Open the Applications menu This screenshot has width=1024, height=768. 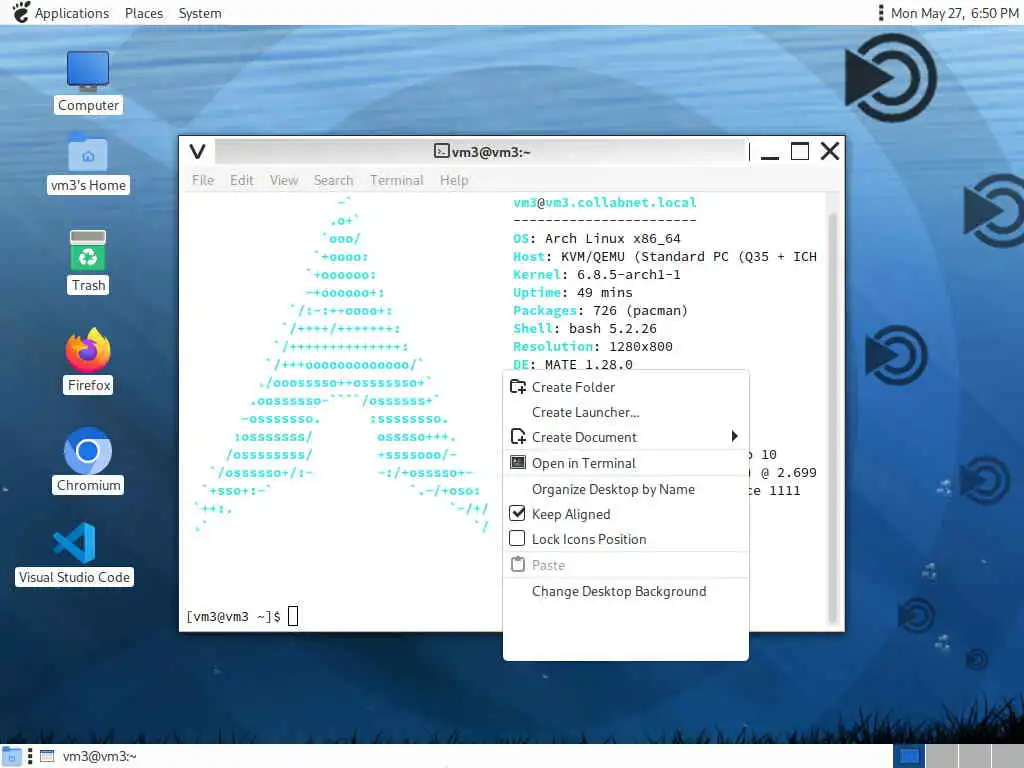click(72, 13)
